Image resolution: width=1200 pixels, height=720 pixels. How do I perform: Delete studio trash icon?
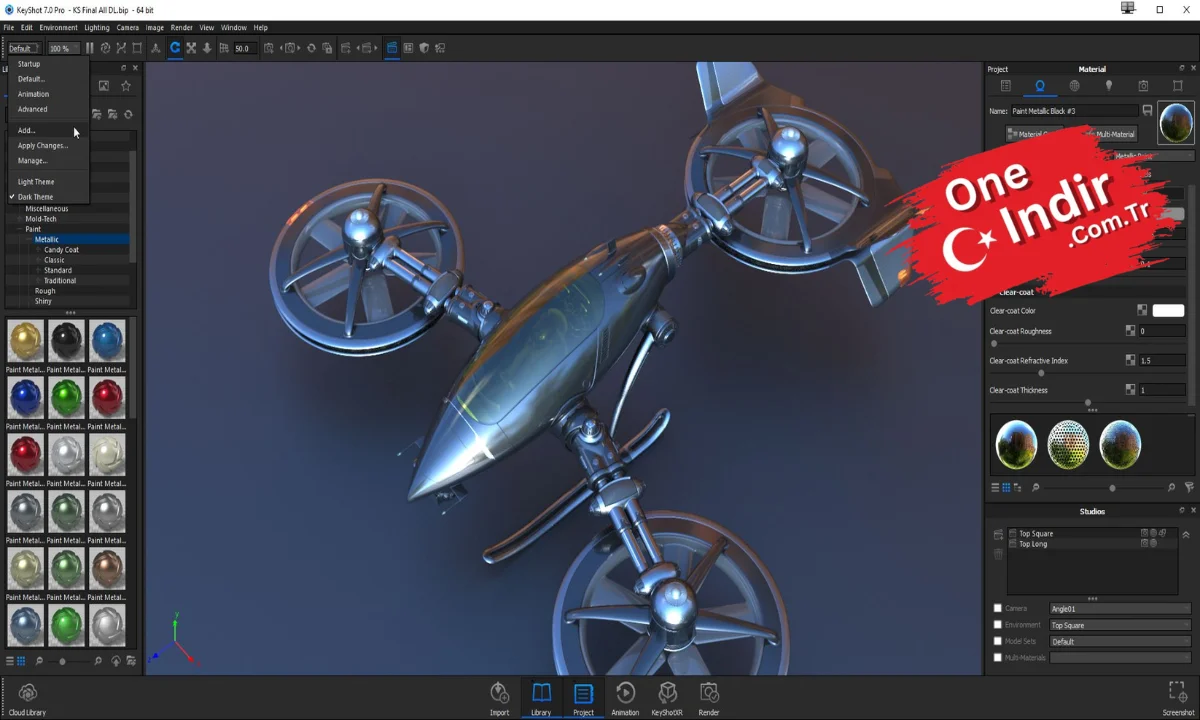998,553
